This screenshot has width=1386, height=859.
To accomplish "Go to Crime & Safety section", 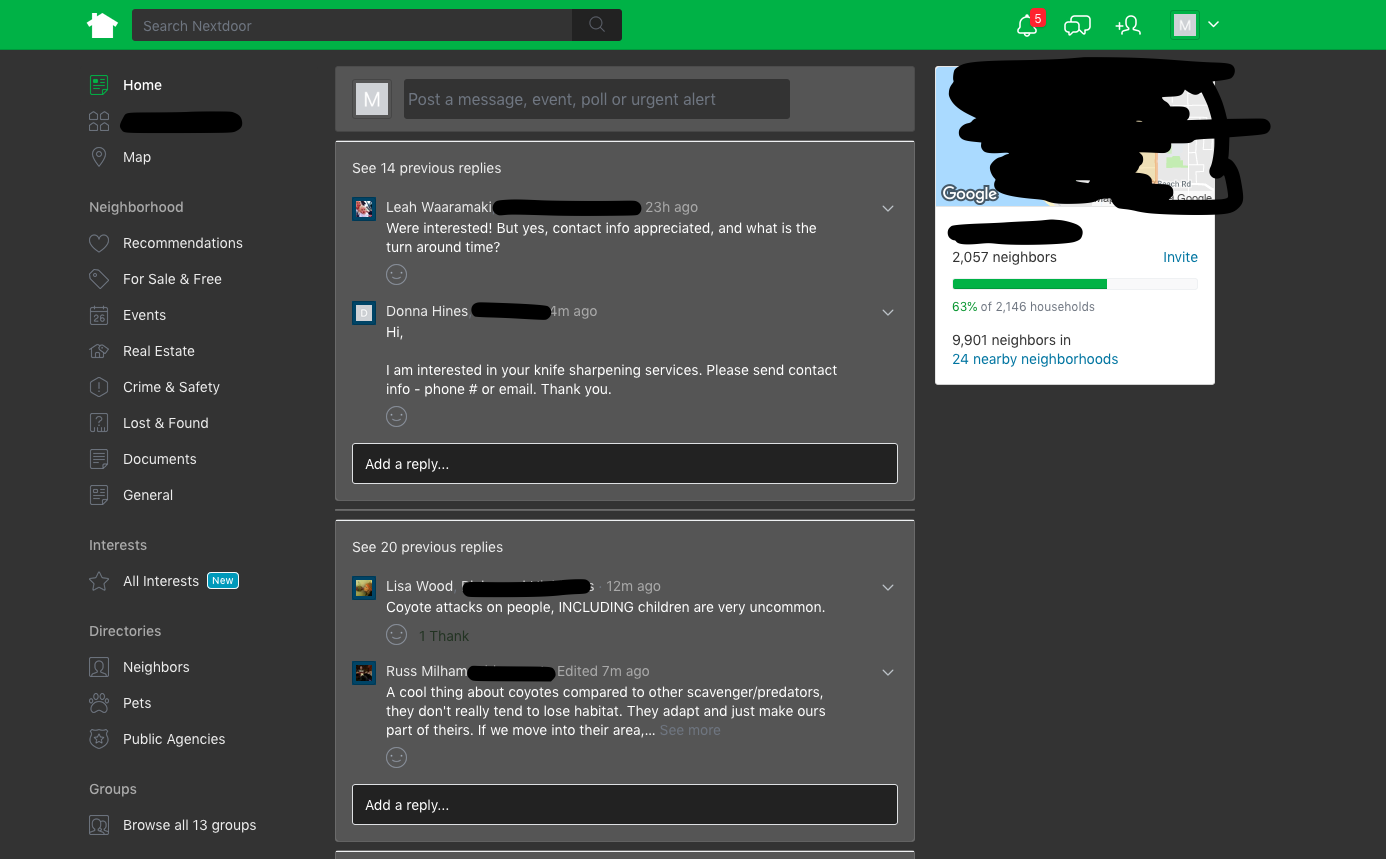I will pyautogui.click(x=171, y=387).
